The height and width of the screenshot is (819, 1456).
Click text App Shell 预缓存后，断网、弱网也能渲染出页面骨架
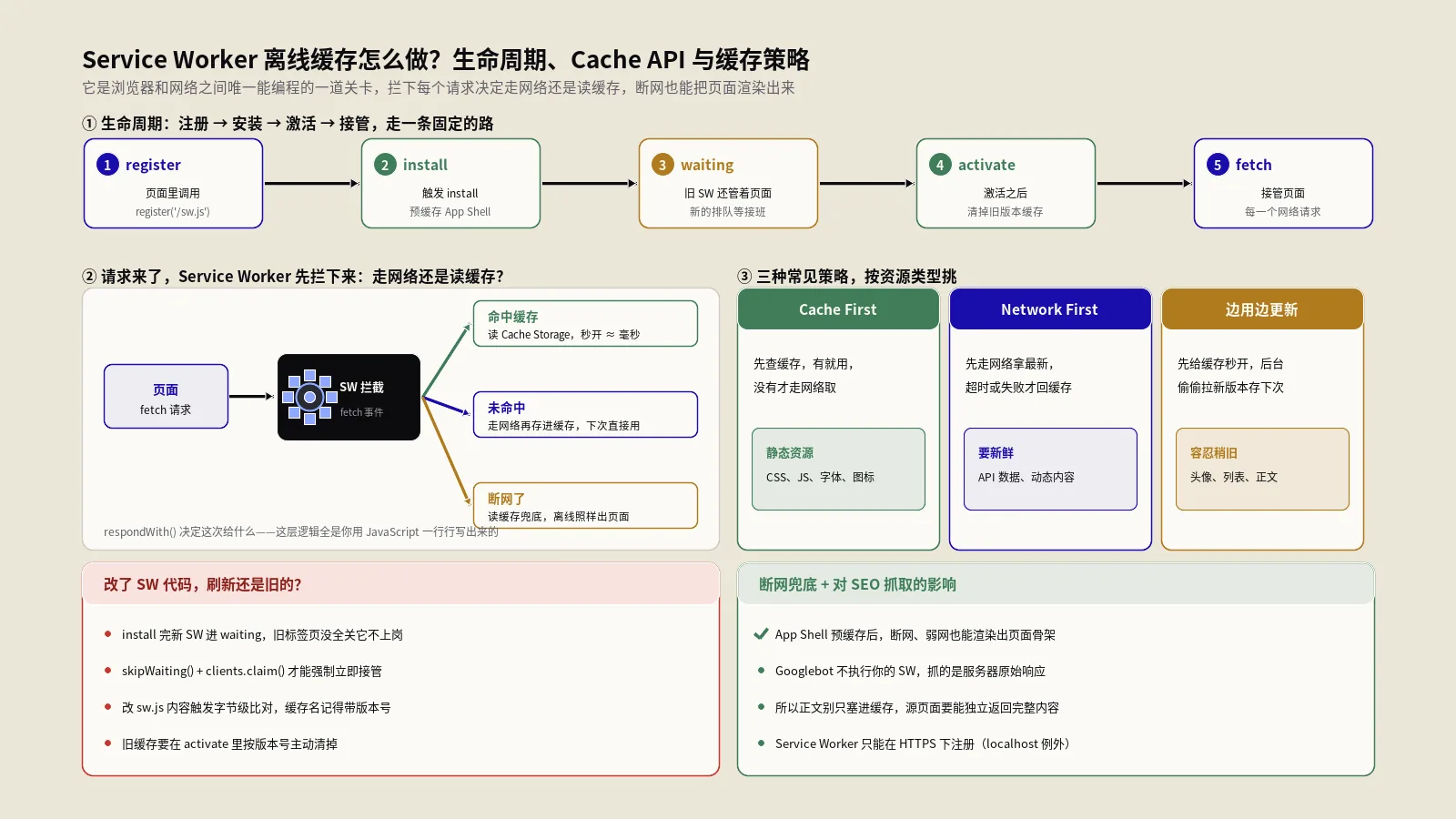click(x=915, y=635)
